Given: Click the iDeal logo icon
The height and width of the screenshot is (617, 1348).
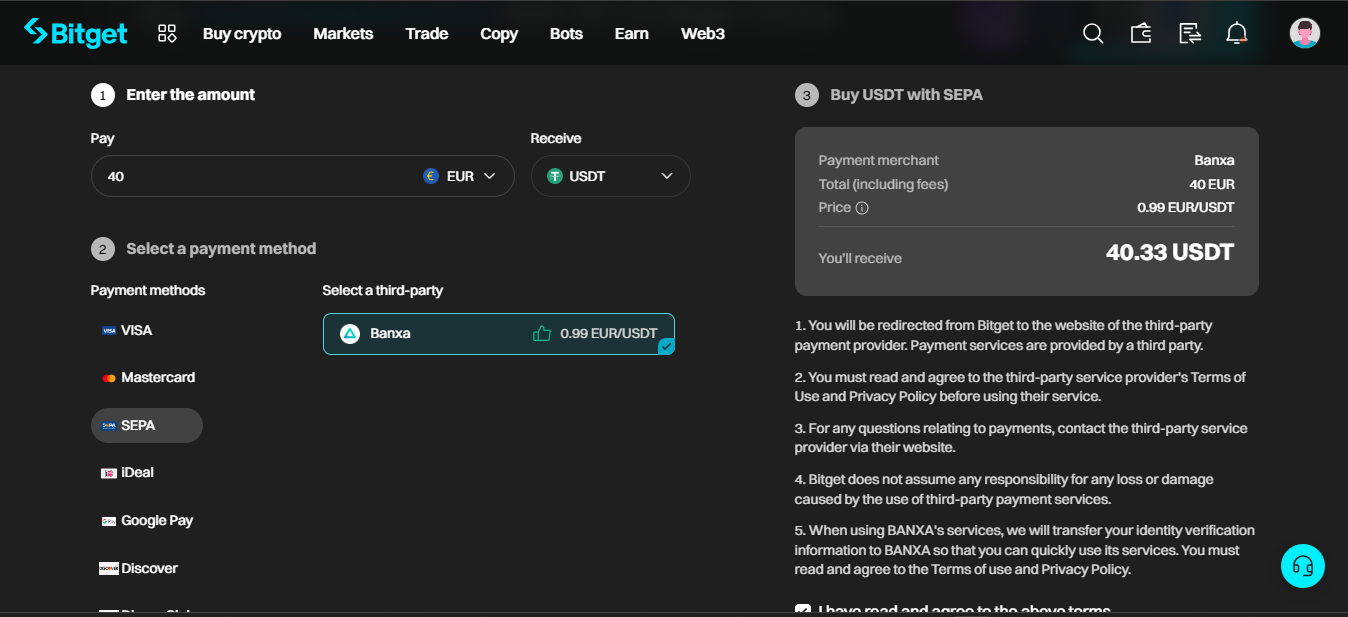Looking at the screenshot, I should [109, 473].
